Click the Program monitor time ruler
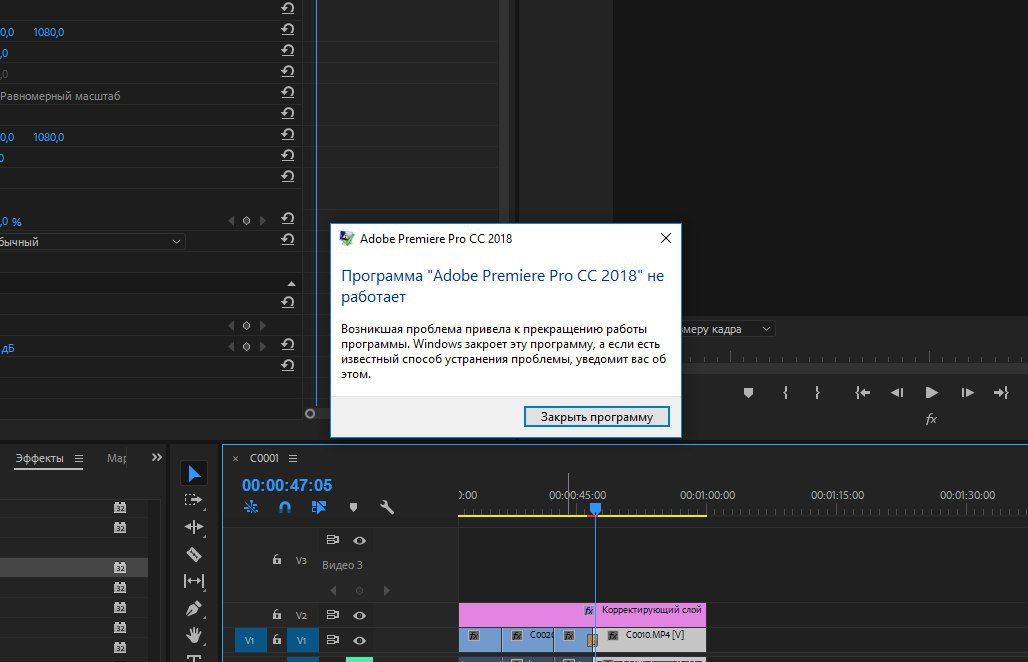This screenshot has height=662, width=1028. (x=855, y=356)
